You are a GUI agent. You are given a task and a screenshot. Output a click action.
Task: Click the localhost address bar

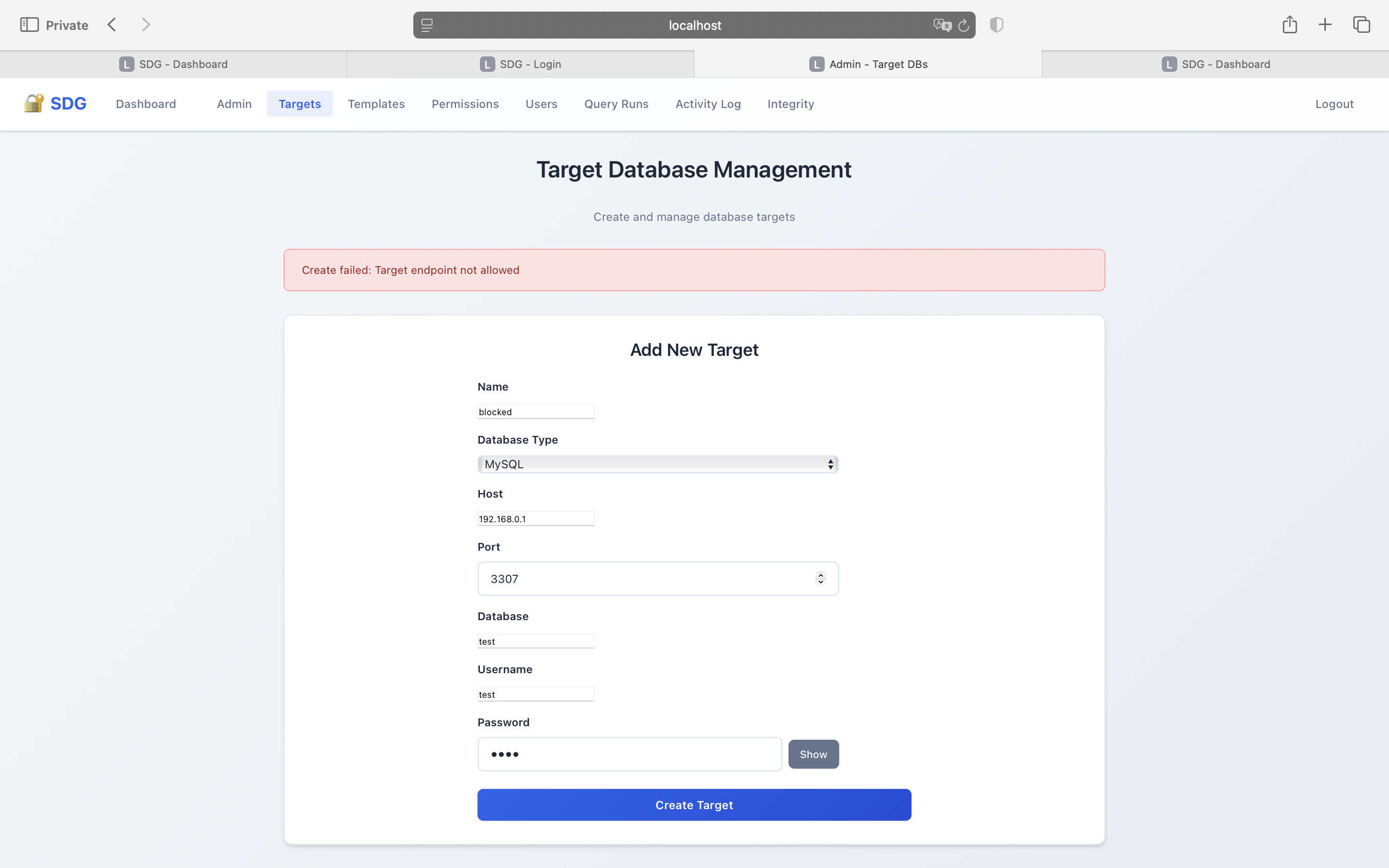point(694,25)
